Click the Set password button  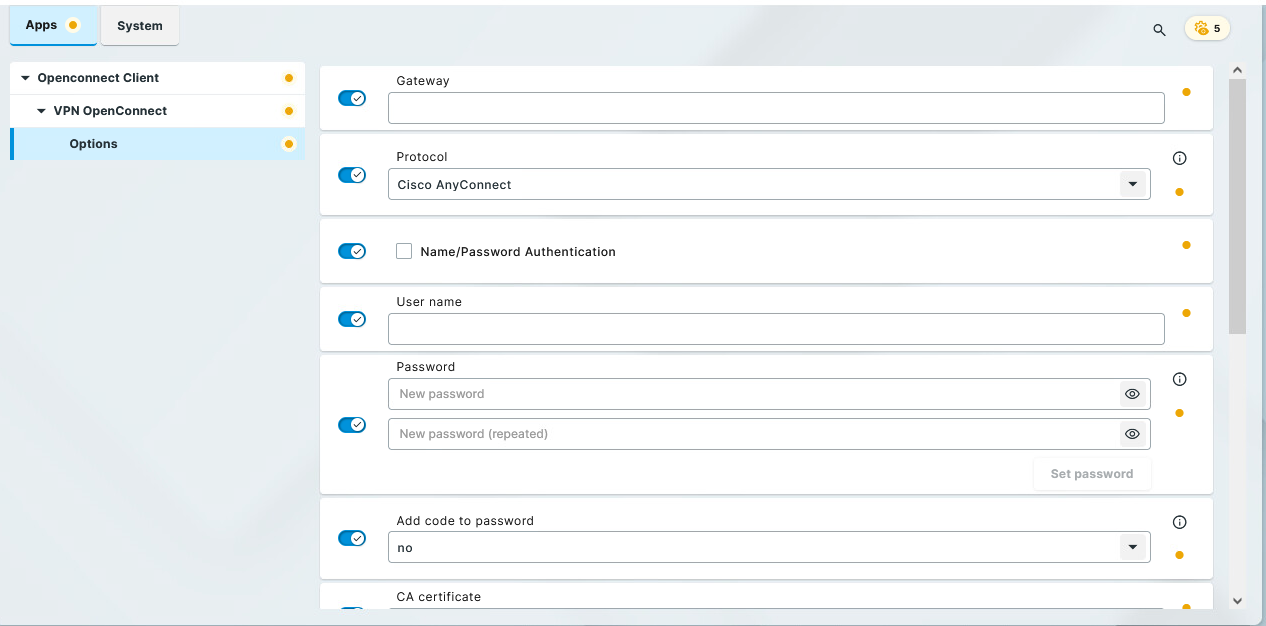coord(1092,473)
